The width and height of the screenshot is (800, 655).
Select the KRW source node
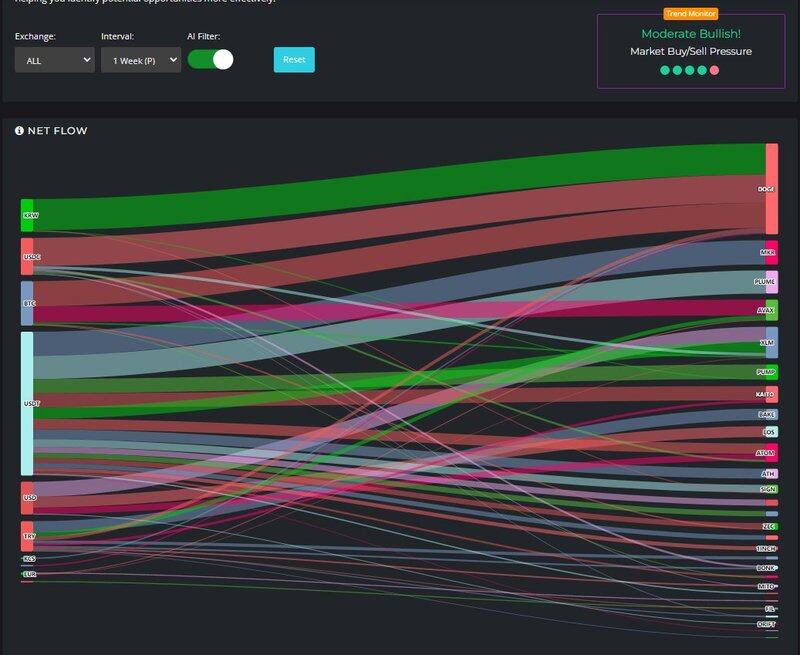(27, 215)
